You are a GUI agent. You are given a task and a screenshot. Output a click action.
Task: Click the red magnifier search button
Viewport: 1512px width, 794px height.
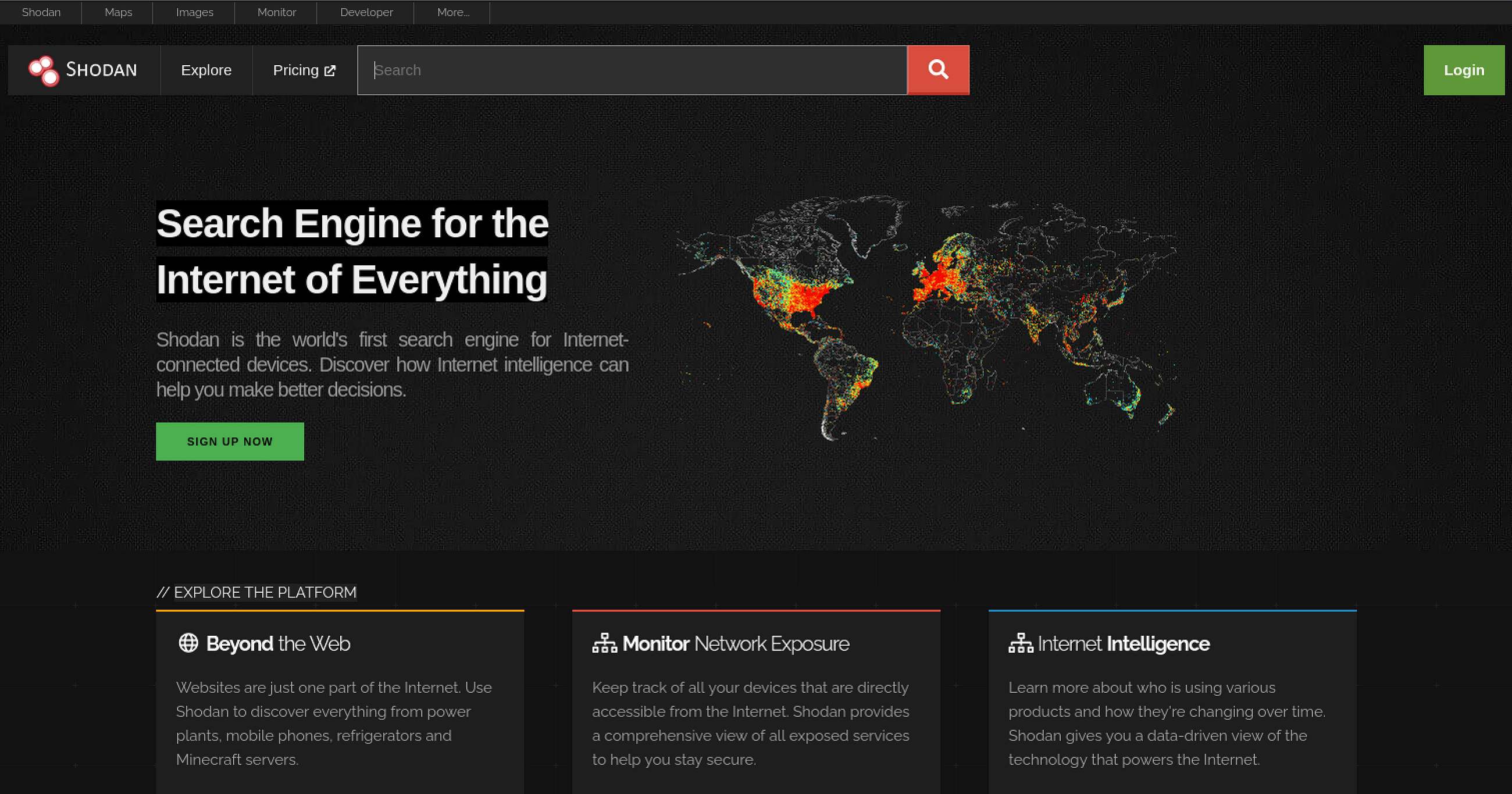[938, 70]
